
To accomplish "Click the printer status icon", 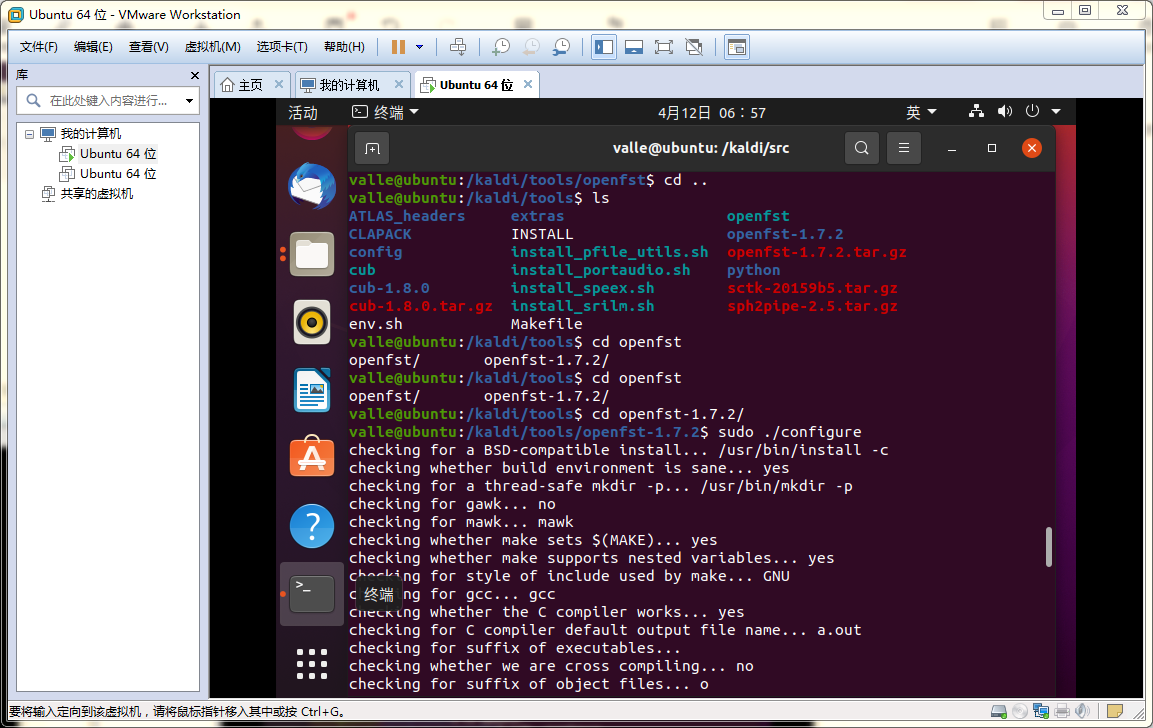I will 1061,711.
